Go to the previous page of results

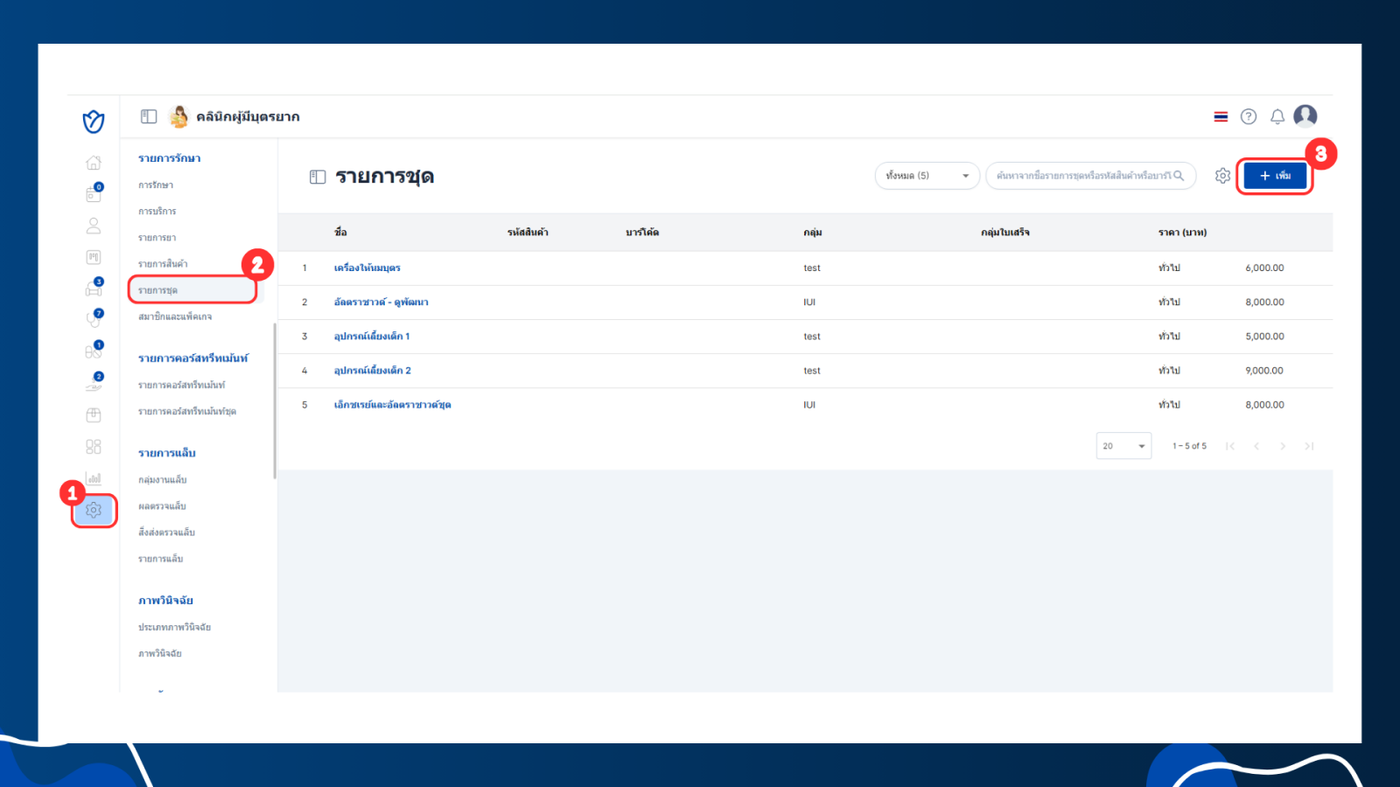click(1256, 446)
